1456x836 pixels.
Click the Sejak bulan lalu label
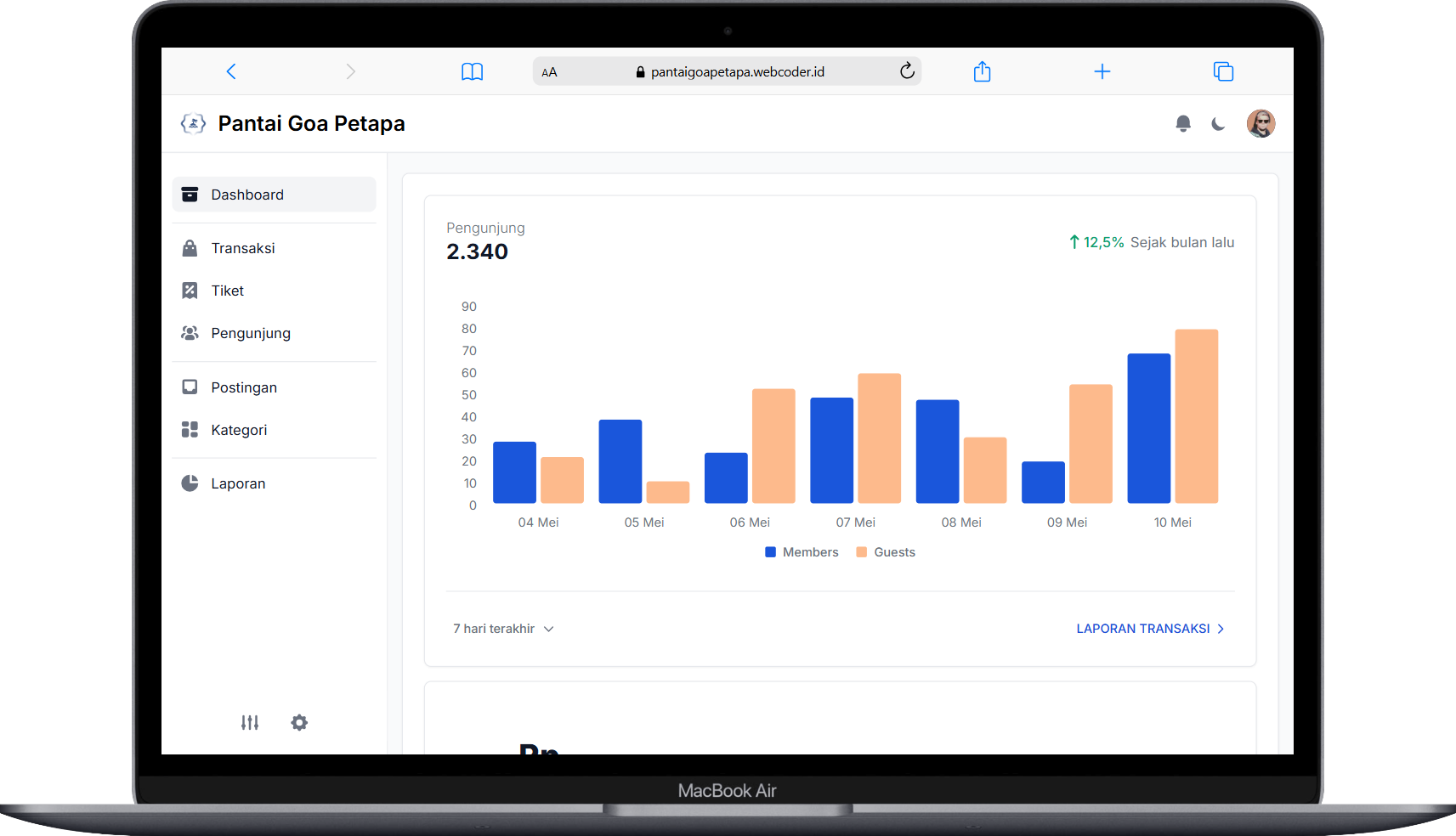point(1182,242)
